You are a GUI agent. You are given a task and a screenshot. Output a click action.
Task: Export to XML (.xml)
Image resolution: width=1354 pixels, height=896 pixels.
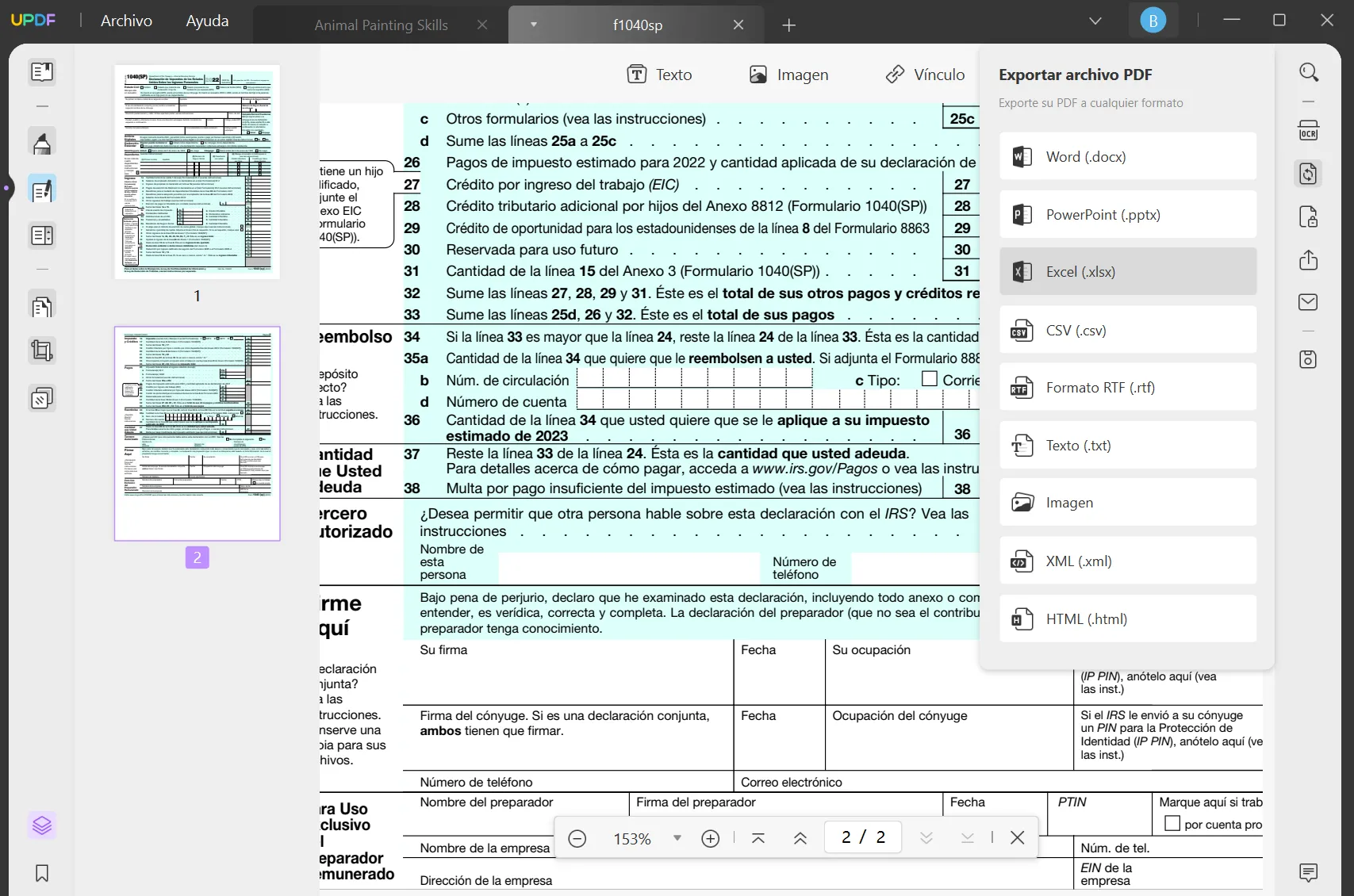pos(1128,561)
